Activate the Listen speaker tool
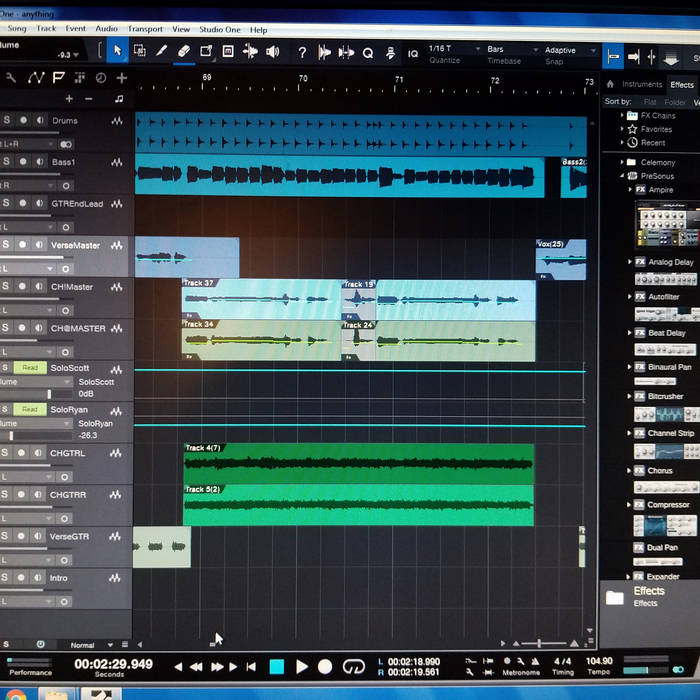This screenshot has height=700, width=700. 272,52
